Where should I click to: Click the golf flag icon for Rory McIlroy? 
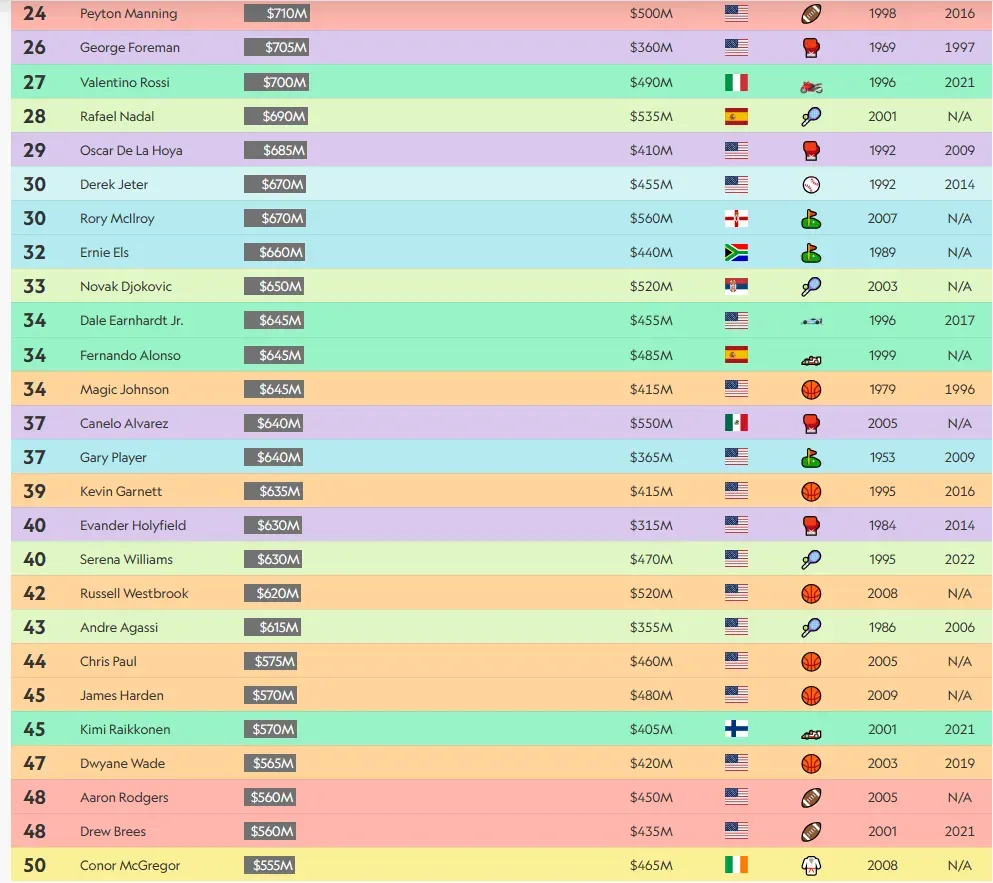click(x=811, y=219)
